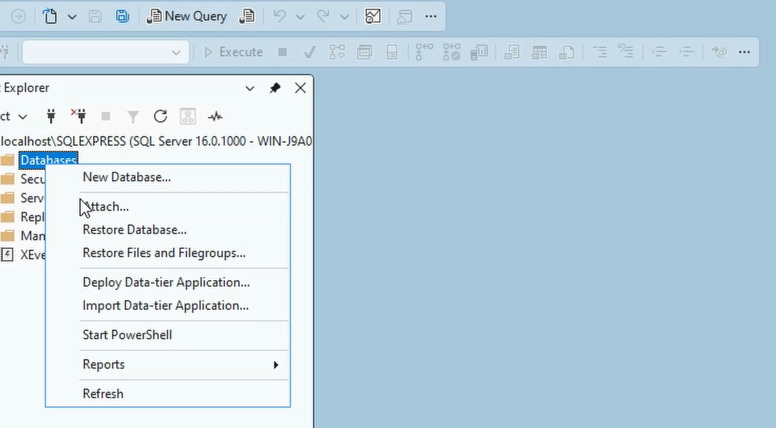
Task: Open the top toolbar overflow ellipsis
Action: pos(431,16)
